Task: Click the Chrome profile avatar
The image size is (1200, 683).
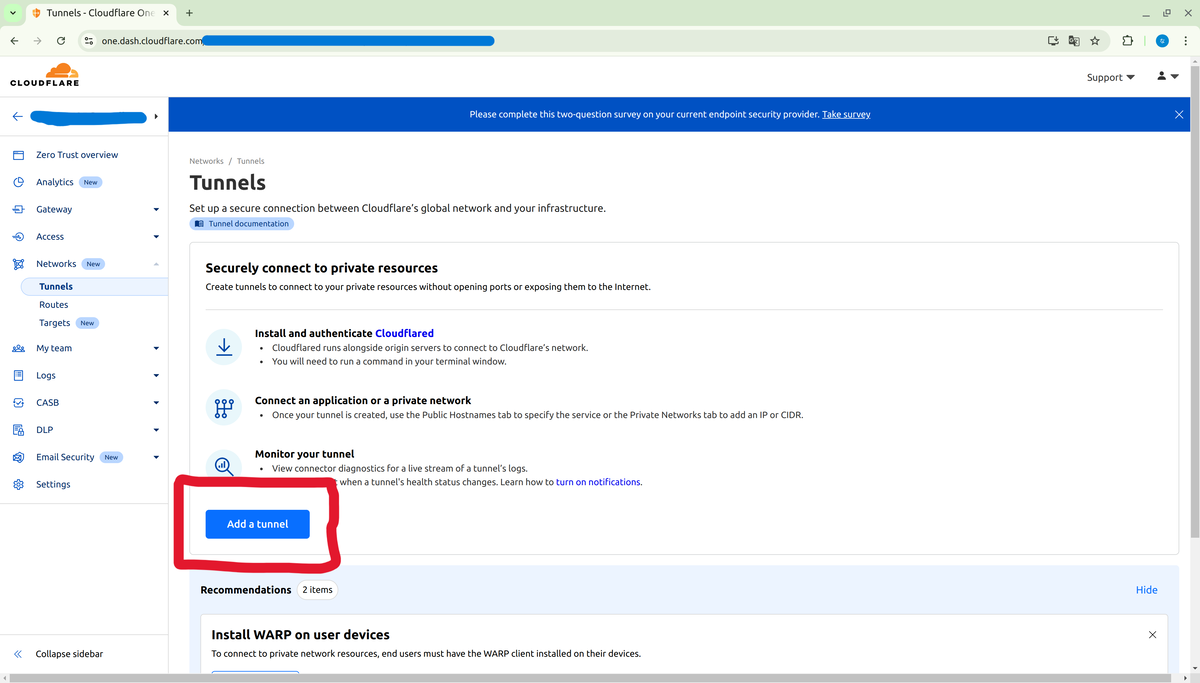Action: click(1162, 41)
